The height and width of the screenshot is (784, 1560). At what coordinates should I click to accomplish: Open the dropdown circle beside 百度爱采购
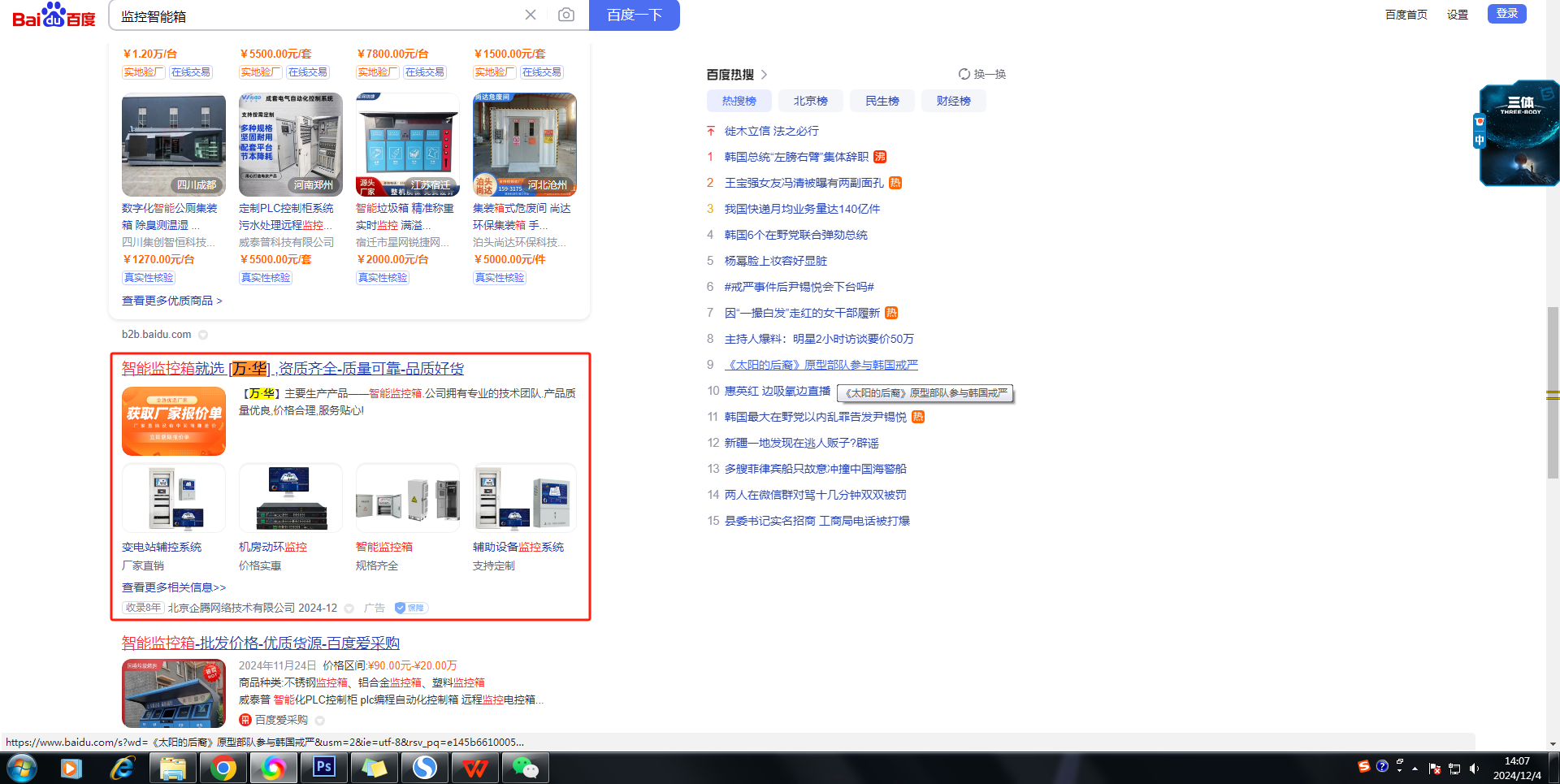(x=319, y=721)
